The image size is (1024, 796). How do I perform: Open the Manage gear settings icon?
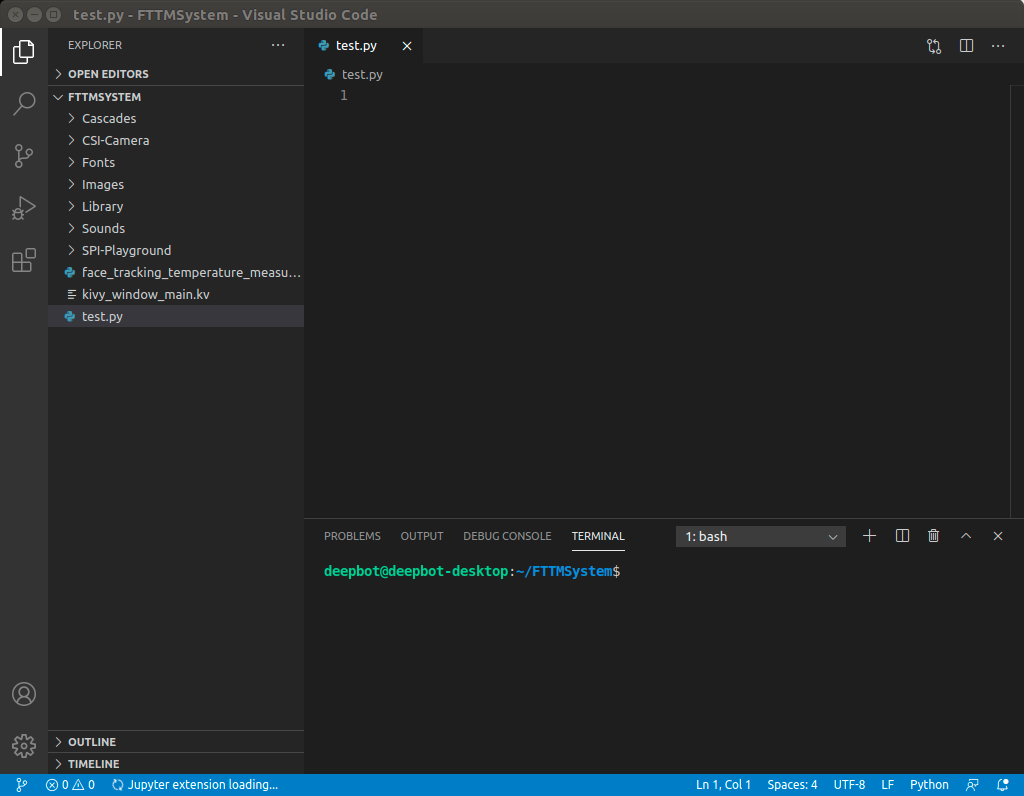point(24,746)
